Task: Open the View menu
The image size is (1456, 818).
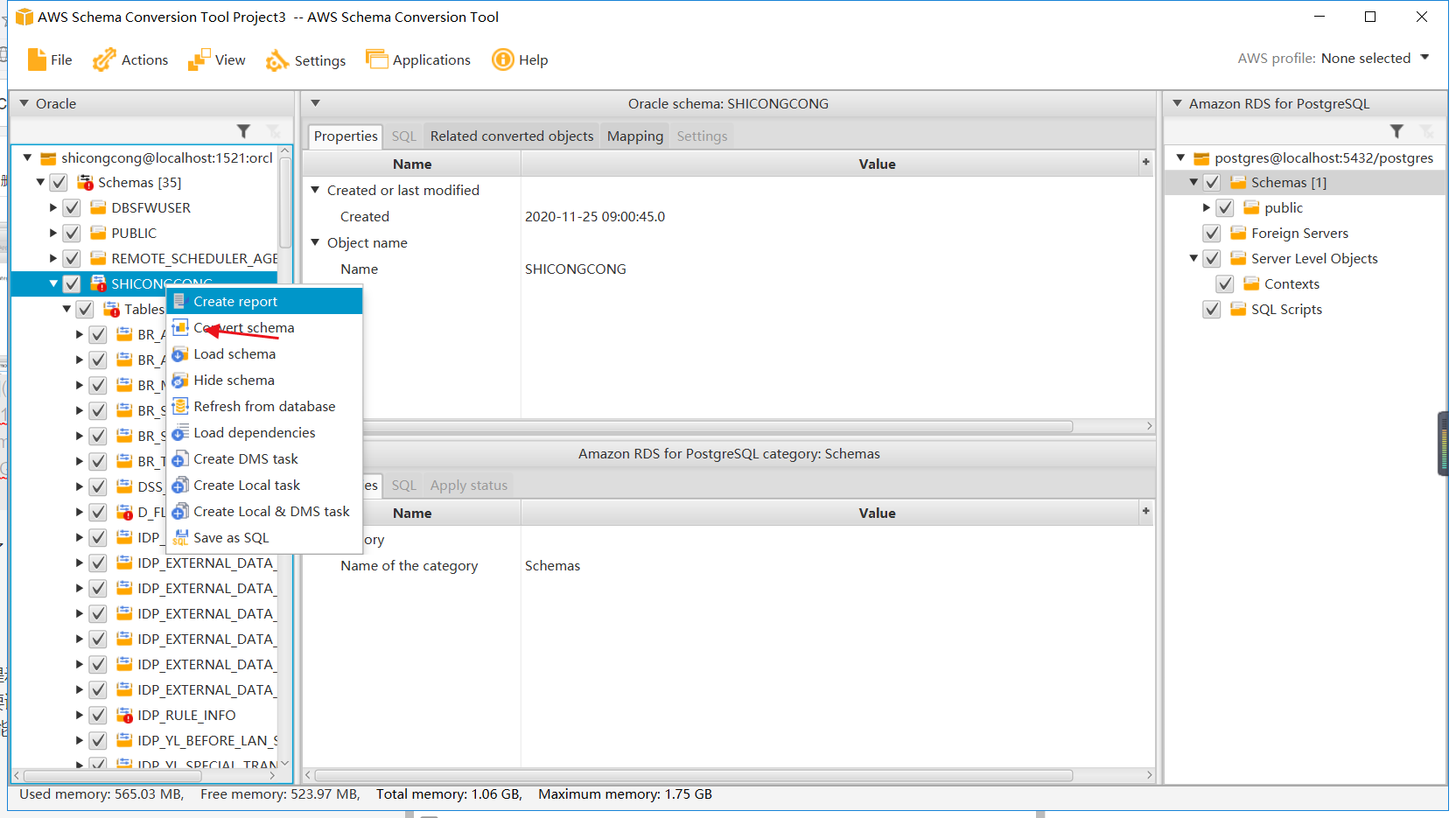Action: (217, 59)
